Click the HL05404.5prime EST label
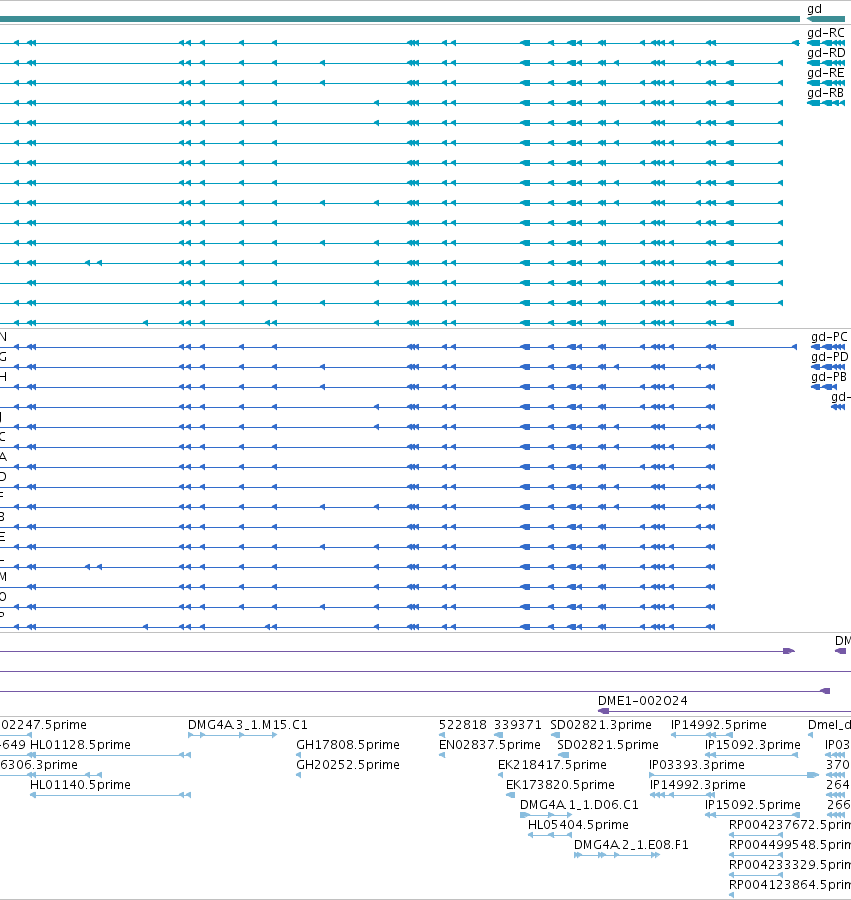Screen dimensions: 851x900 coord(578,825)
